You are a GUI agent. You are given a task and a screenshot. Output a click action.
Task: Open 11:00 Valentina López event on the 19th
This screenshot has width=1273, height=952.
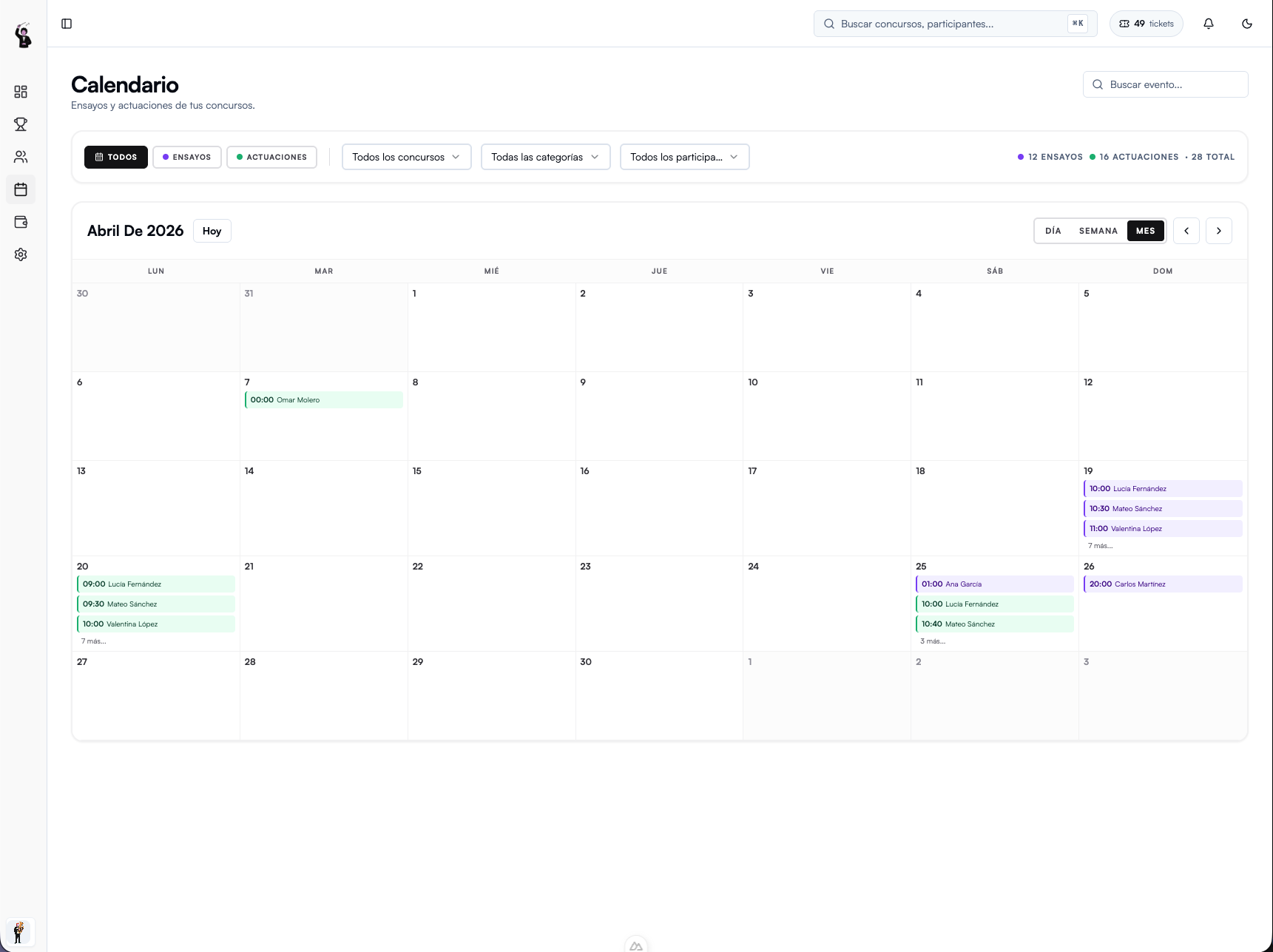coord(1163,528)
